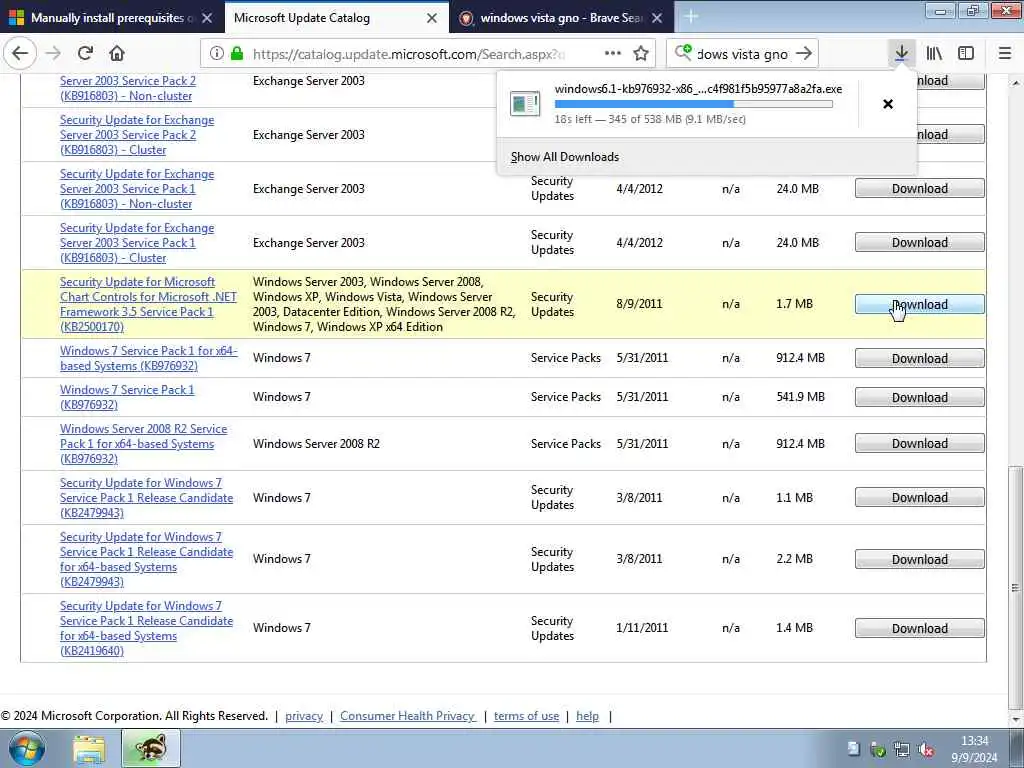Select Windows Server 2008 R2 product cell
The width and height of the screenshot is (1024, 768).
[316, 443]
